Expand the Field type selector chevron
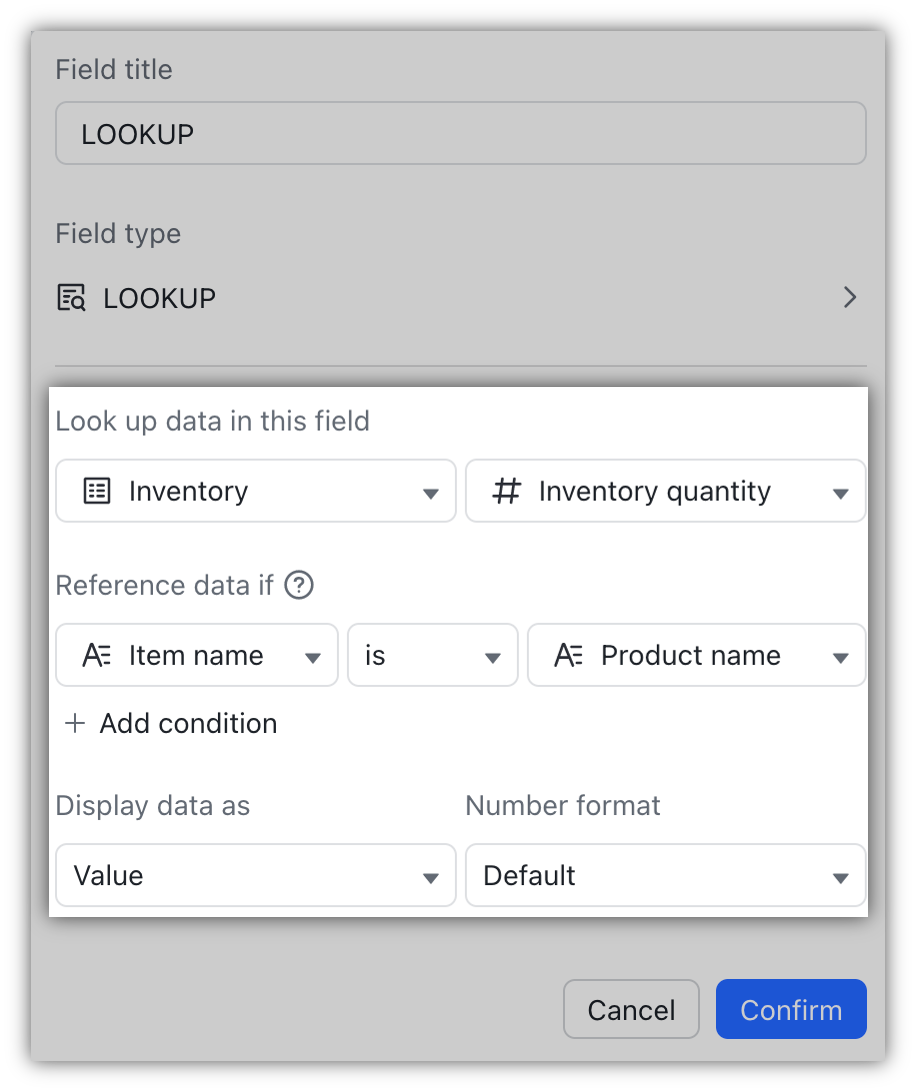The width and height of the screenshot is (916, 1092). click(849, 297)
